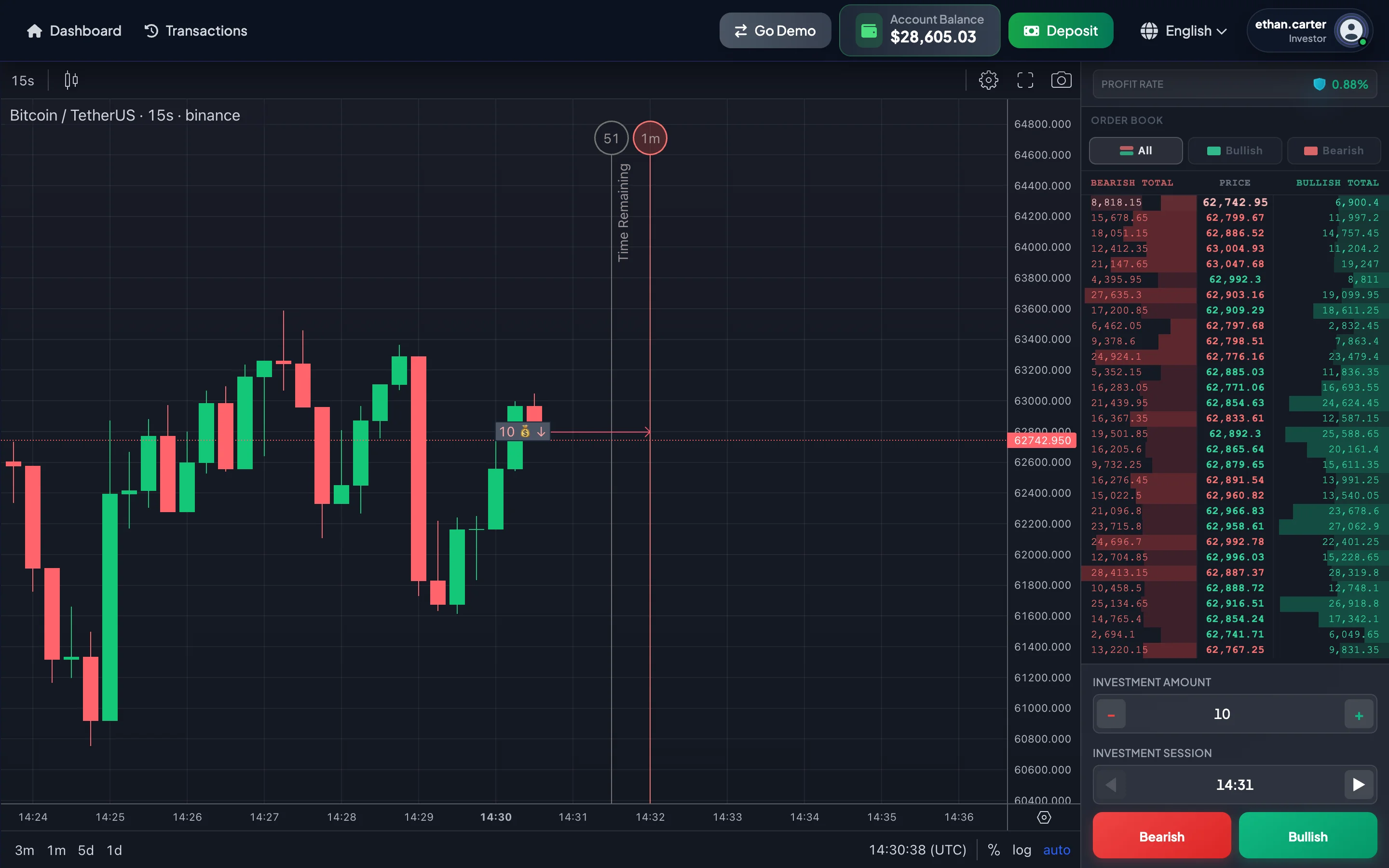Go to next investment session arrow
The image size is (1389, 868).
pyautogui.click(x=1359, y=785)
